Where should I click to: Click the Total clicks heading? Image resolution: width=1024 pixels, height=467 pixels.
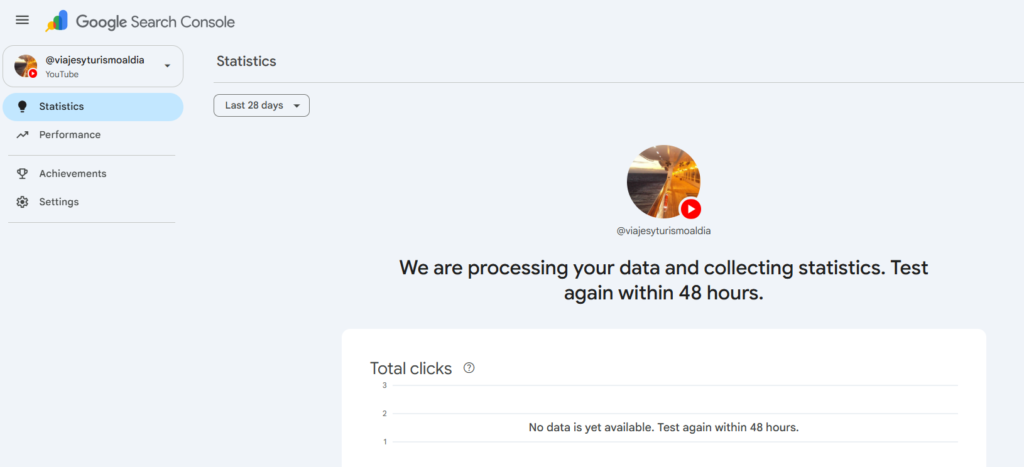[411, 368]
